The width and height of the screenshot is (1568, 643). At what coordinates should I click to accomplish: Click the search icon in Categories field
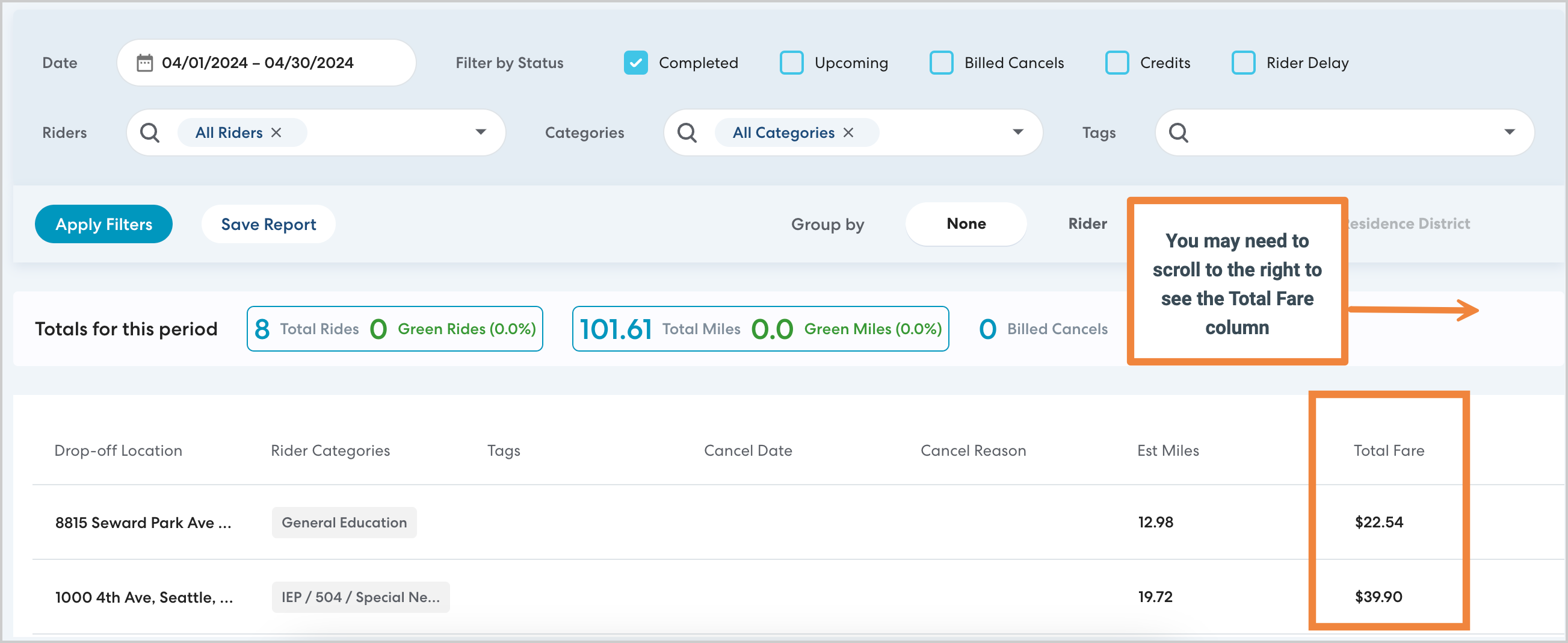click(x=687, y=132)
